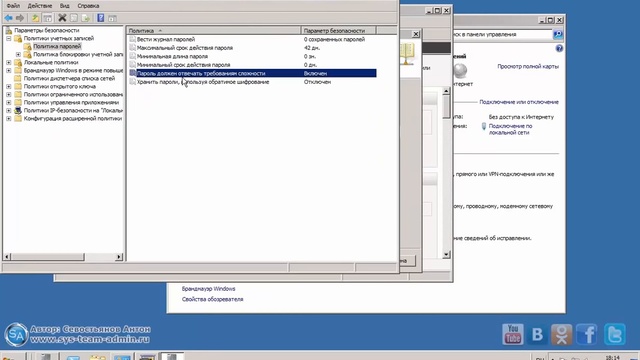
Task: Select Политика блокировки учетной записи item
Action: click(78, 54)
